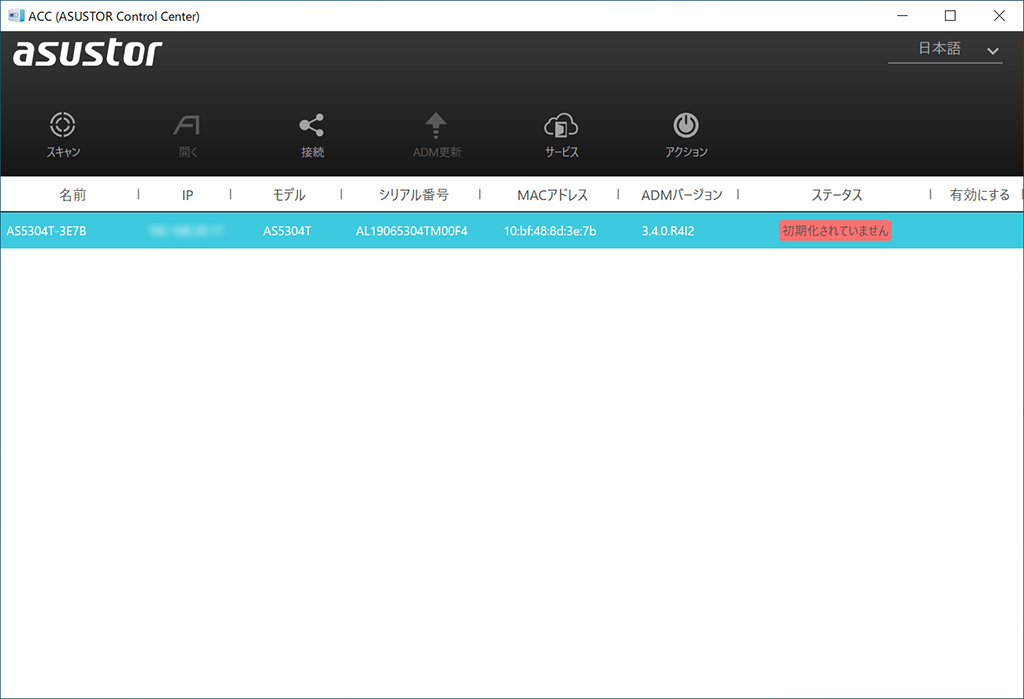Click the 有効にする column header
Viewport: 1024px width, 699px height.
click(980, 195)
